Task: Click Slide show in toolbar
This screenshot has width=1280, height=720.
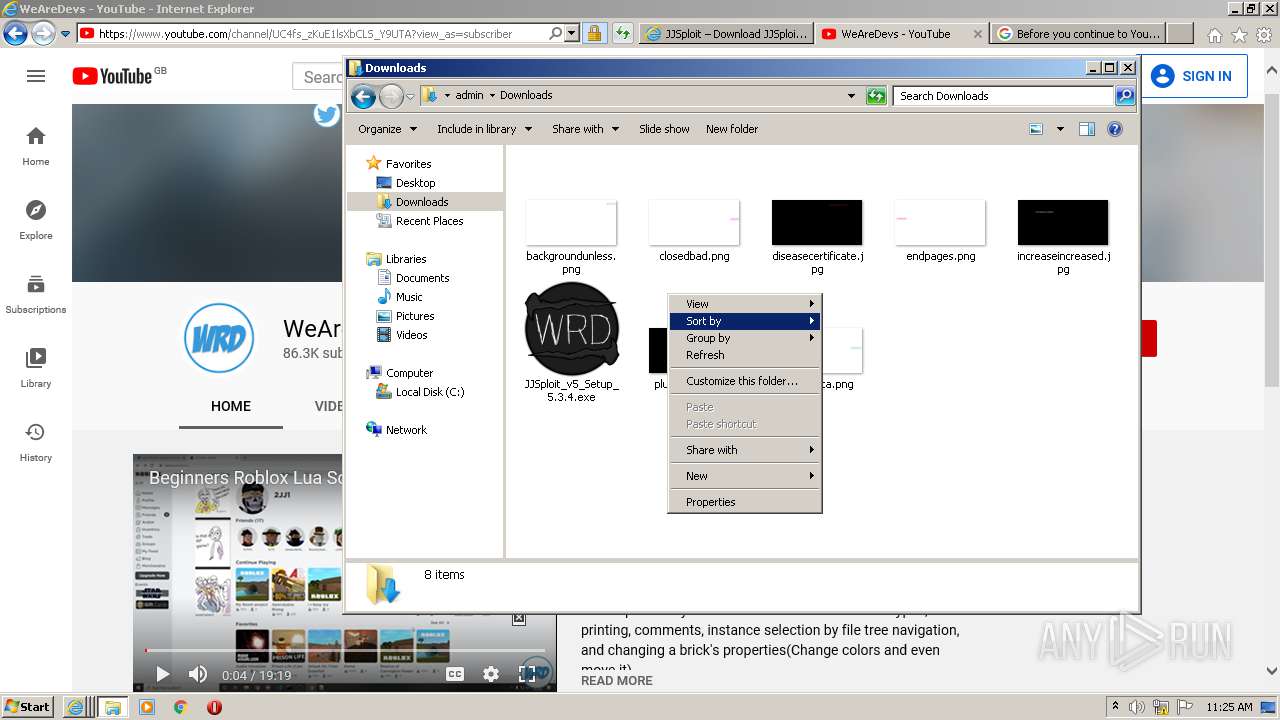Action: pyautogui.click(x=664, y=129)
